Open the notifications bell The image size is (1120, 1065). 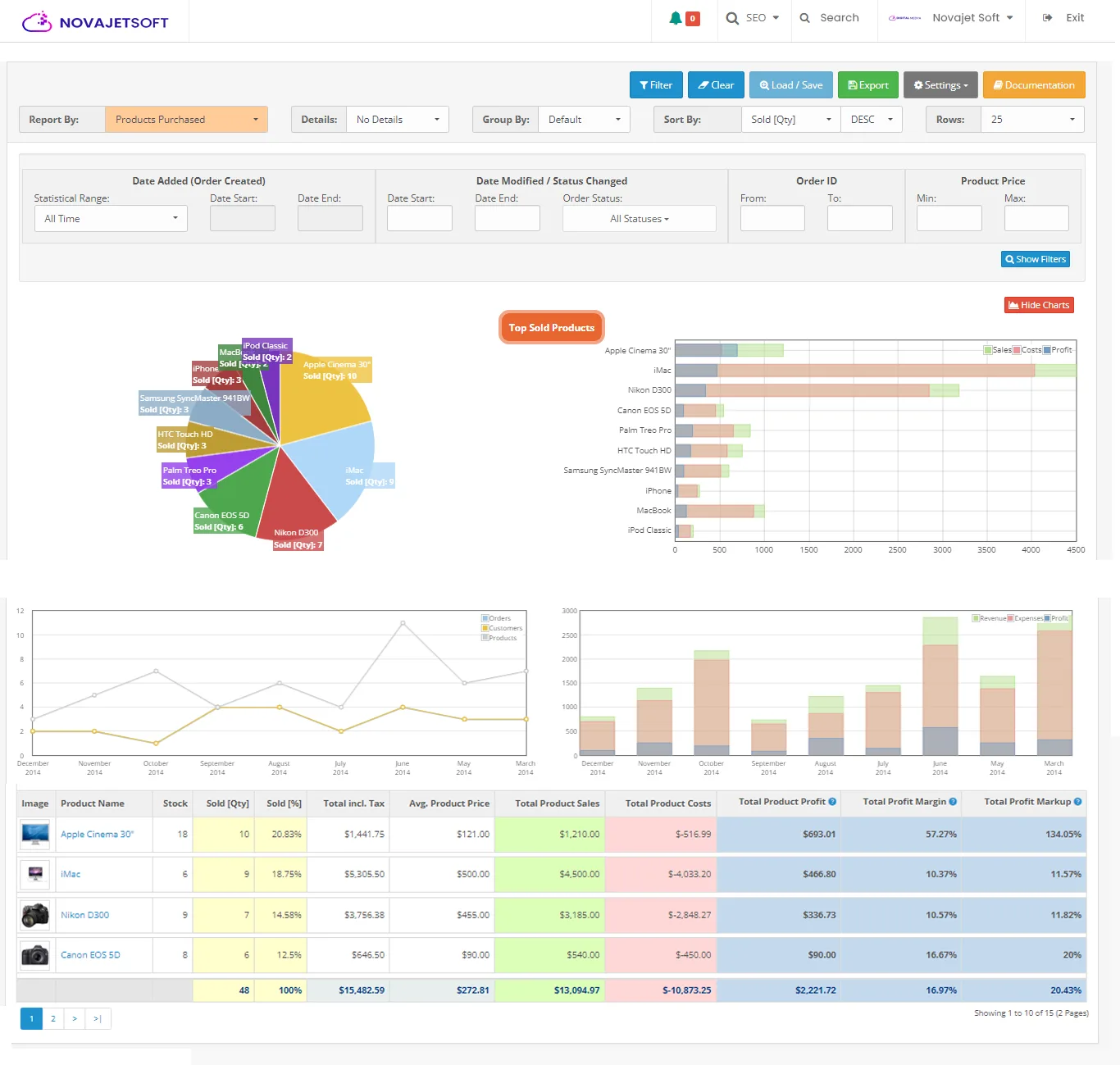tap(676, 18)
